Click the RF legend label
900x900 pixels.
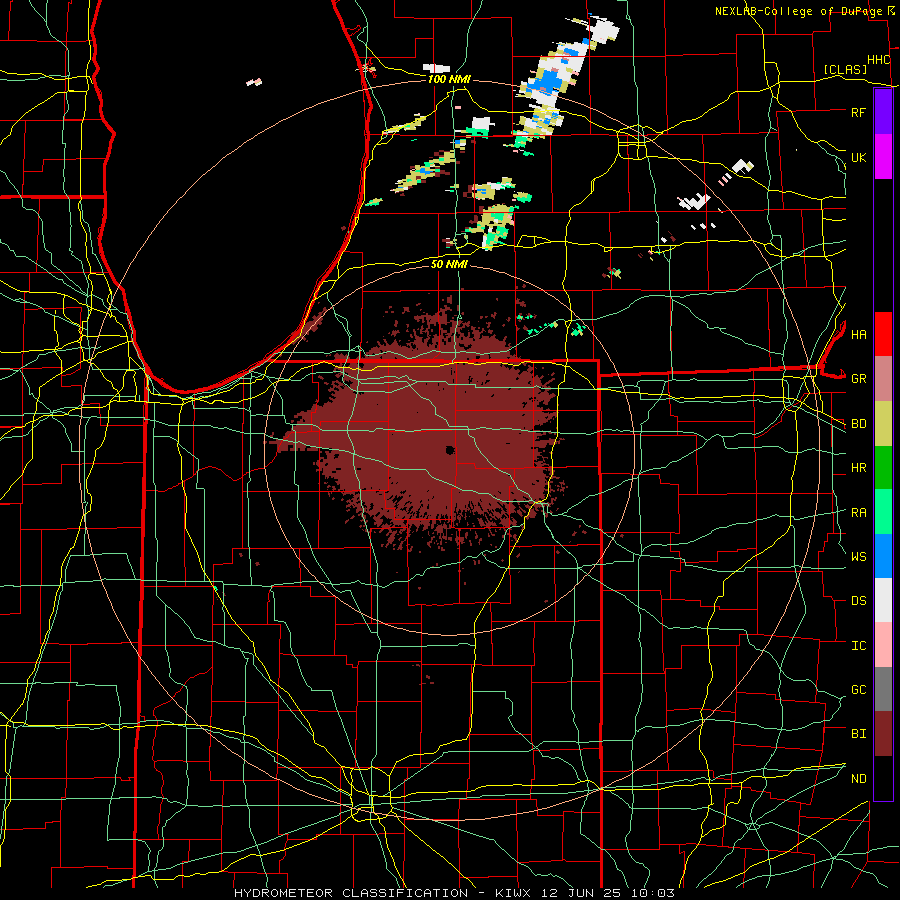(858, 112)
